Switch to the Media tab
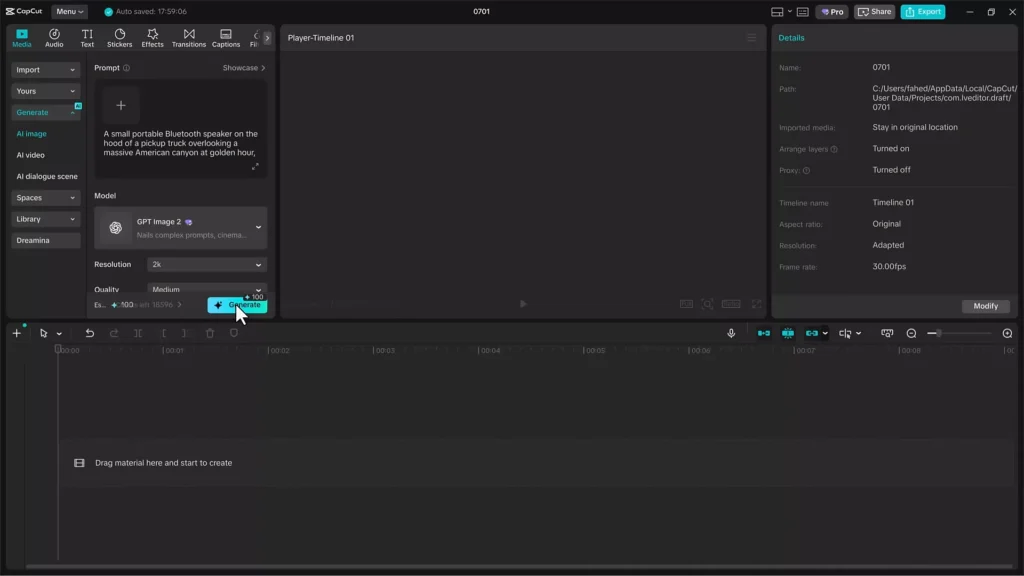The height and width of the screenshot is (576, 1024). tap(22, 38)
